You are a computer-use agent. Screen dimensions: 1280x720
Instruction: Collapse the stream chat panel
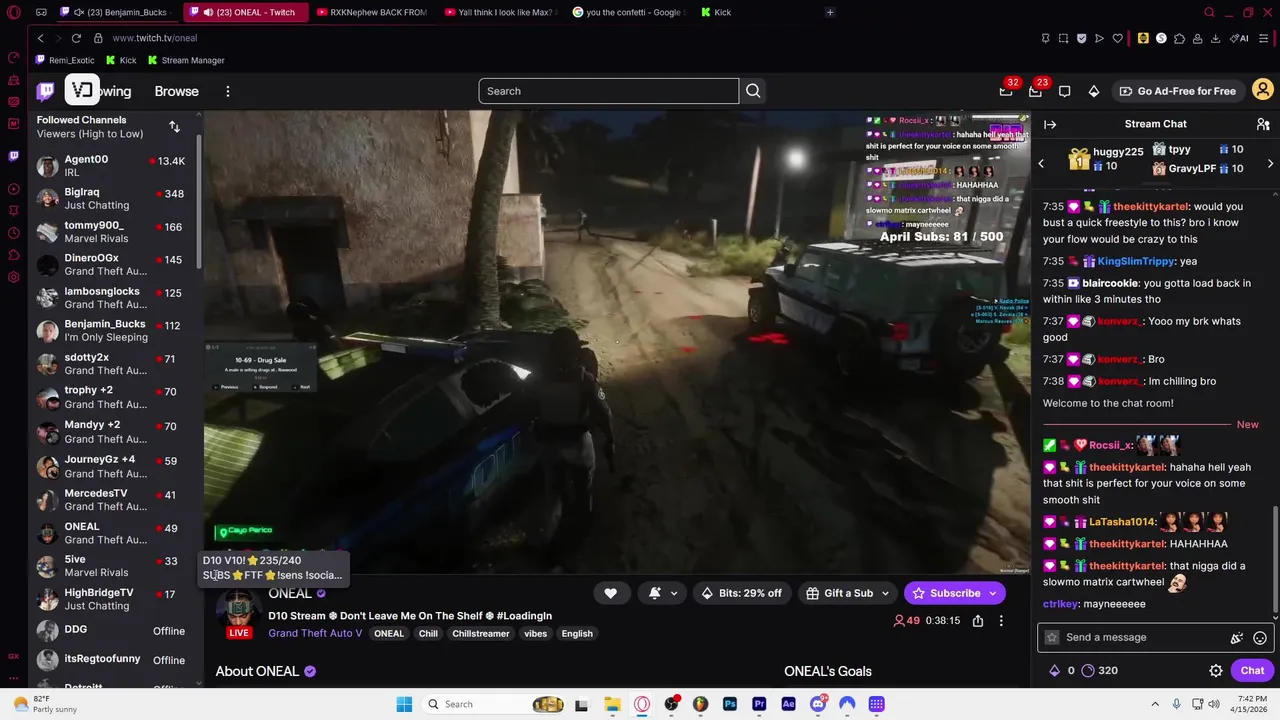(1050, 124)
